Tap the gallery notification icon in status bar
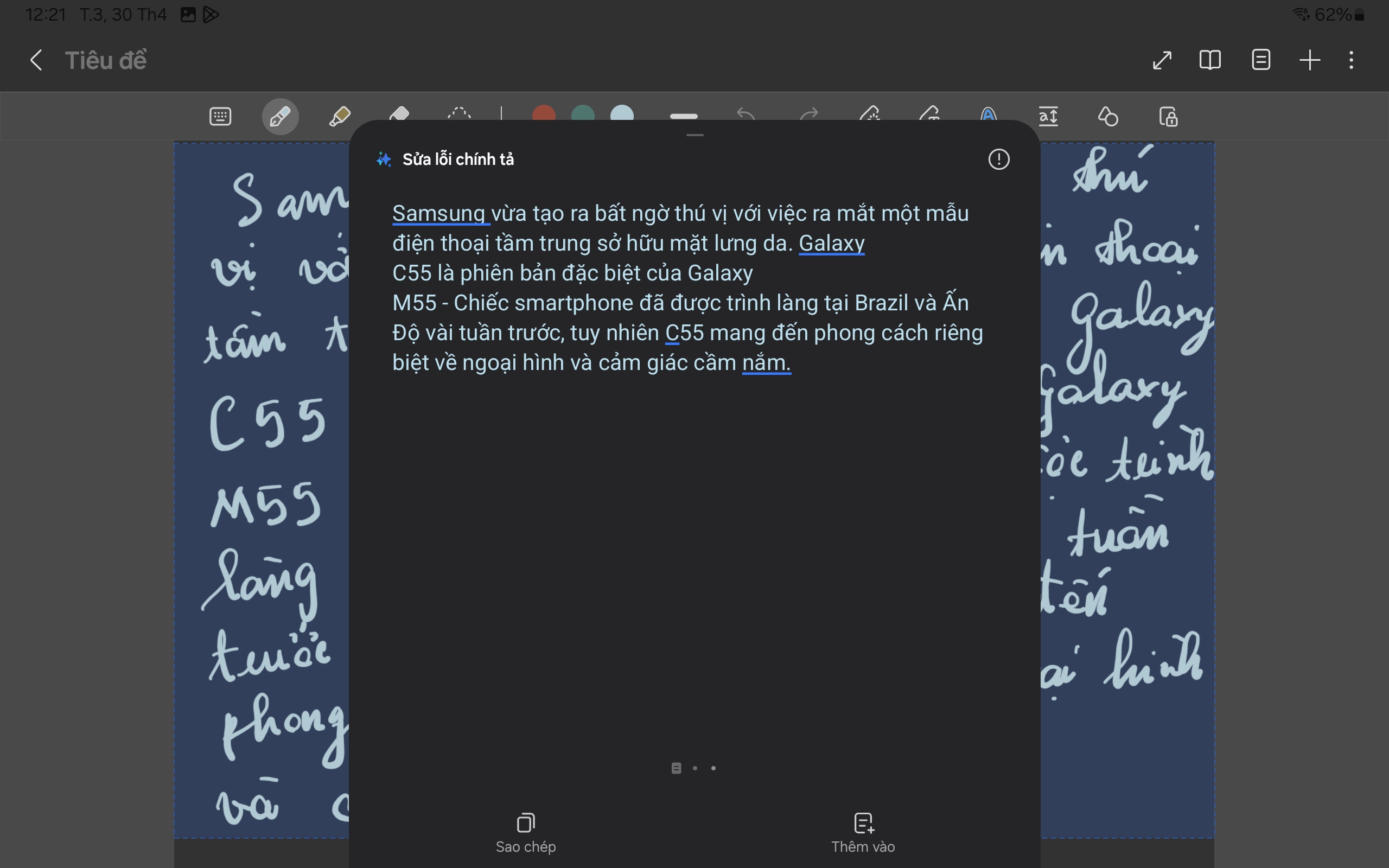This screenshot has height=868, width=1389. click(x=188, y=14)
